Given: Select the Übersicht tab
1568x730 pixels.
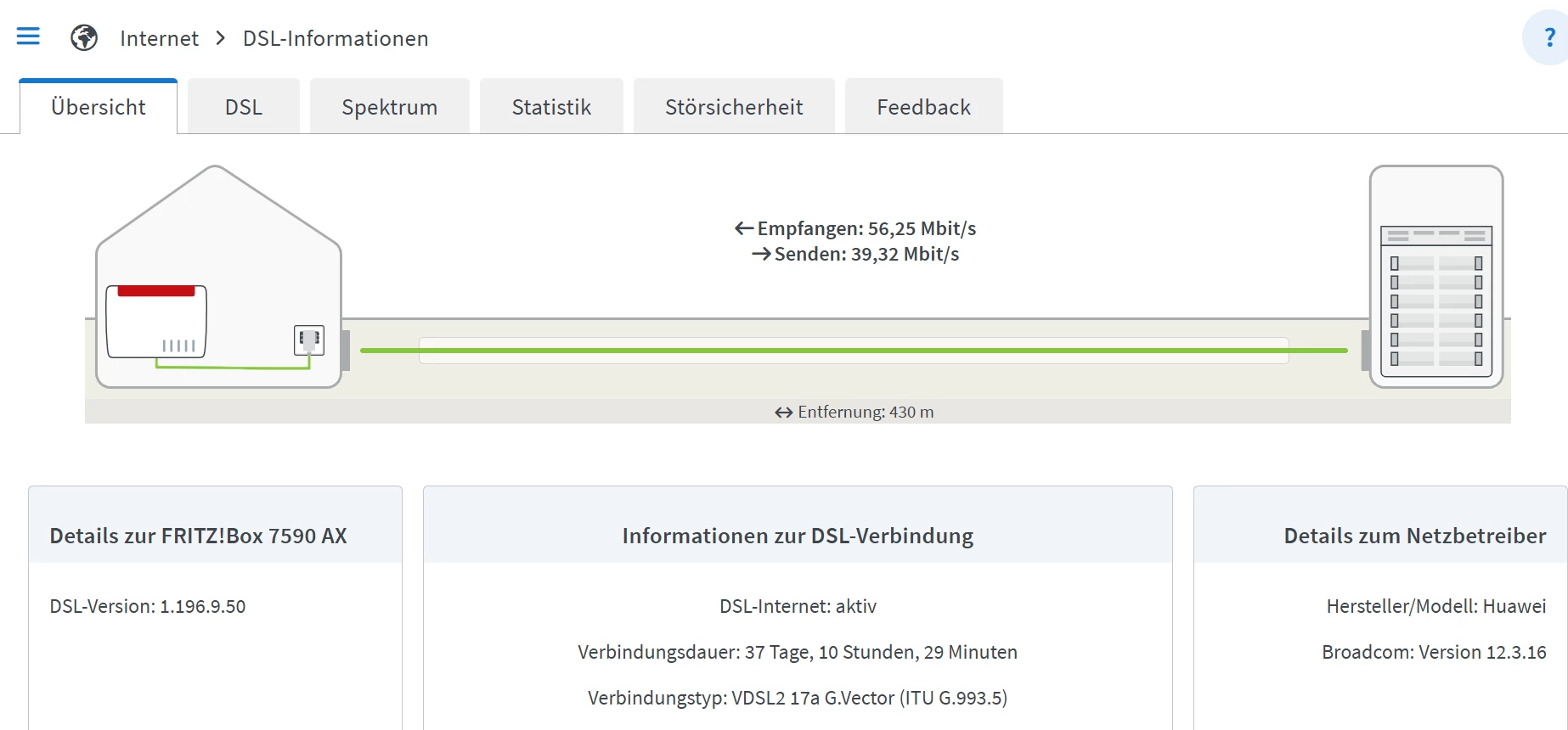Looking at the screenshot, I should (99, 107).
